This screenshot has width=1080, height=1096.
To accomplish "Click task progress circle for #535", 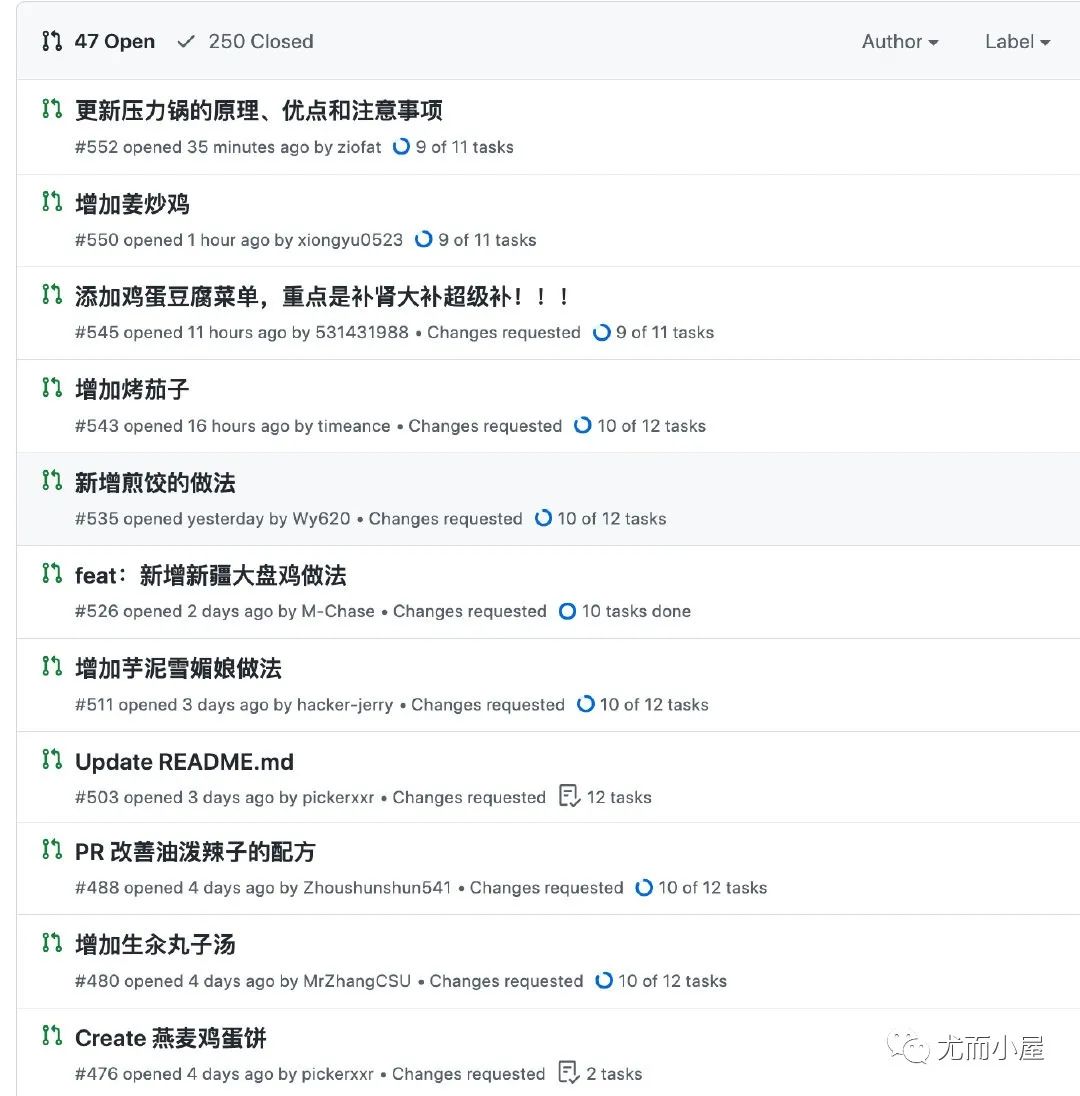I will pos(543,519).
